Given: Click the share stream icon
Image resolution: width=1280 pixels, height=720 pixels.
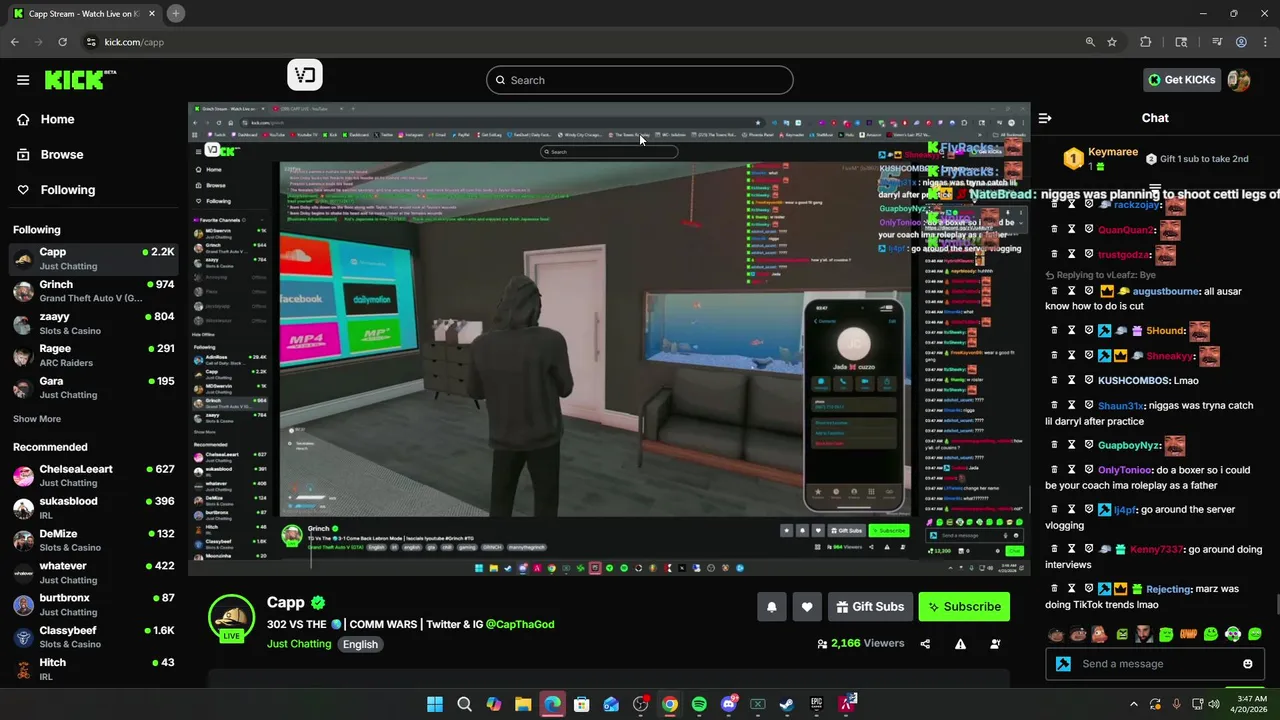Looking at the screenshot, I should coord(925,644).
